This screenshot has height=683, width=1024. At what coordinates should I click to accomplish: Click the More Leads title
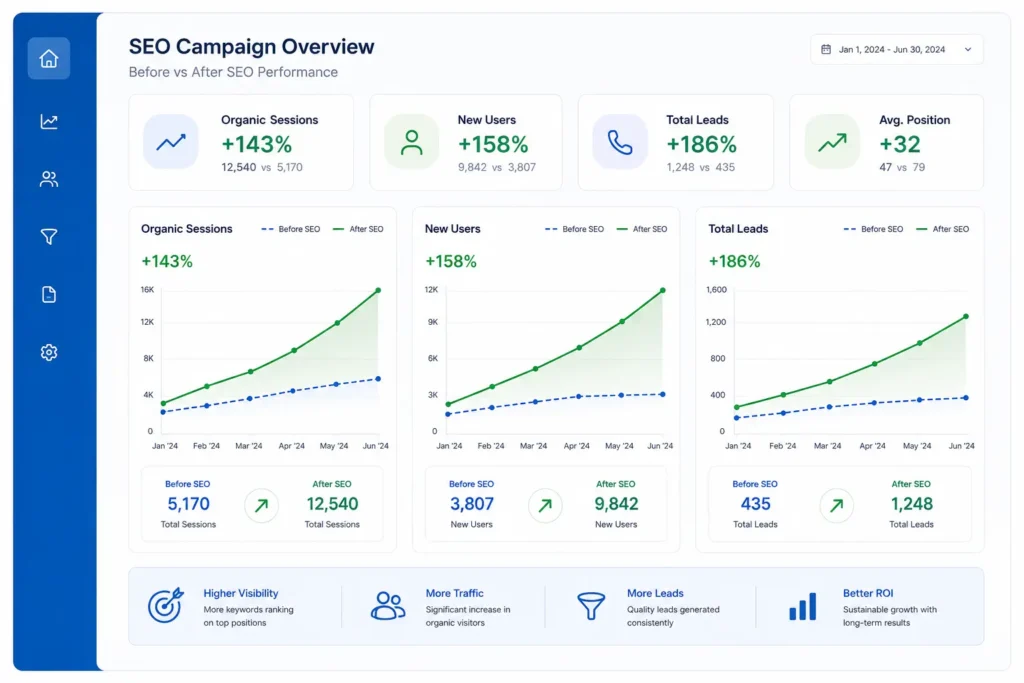(655, 593)
